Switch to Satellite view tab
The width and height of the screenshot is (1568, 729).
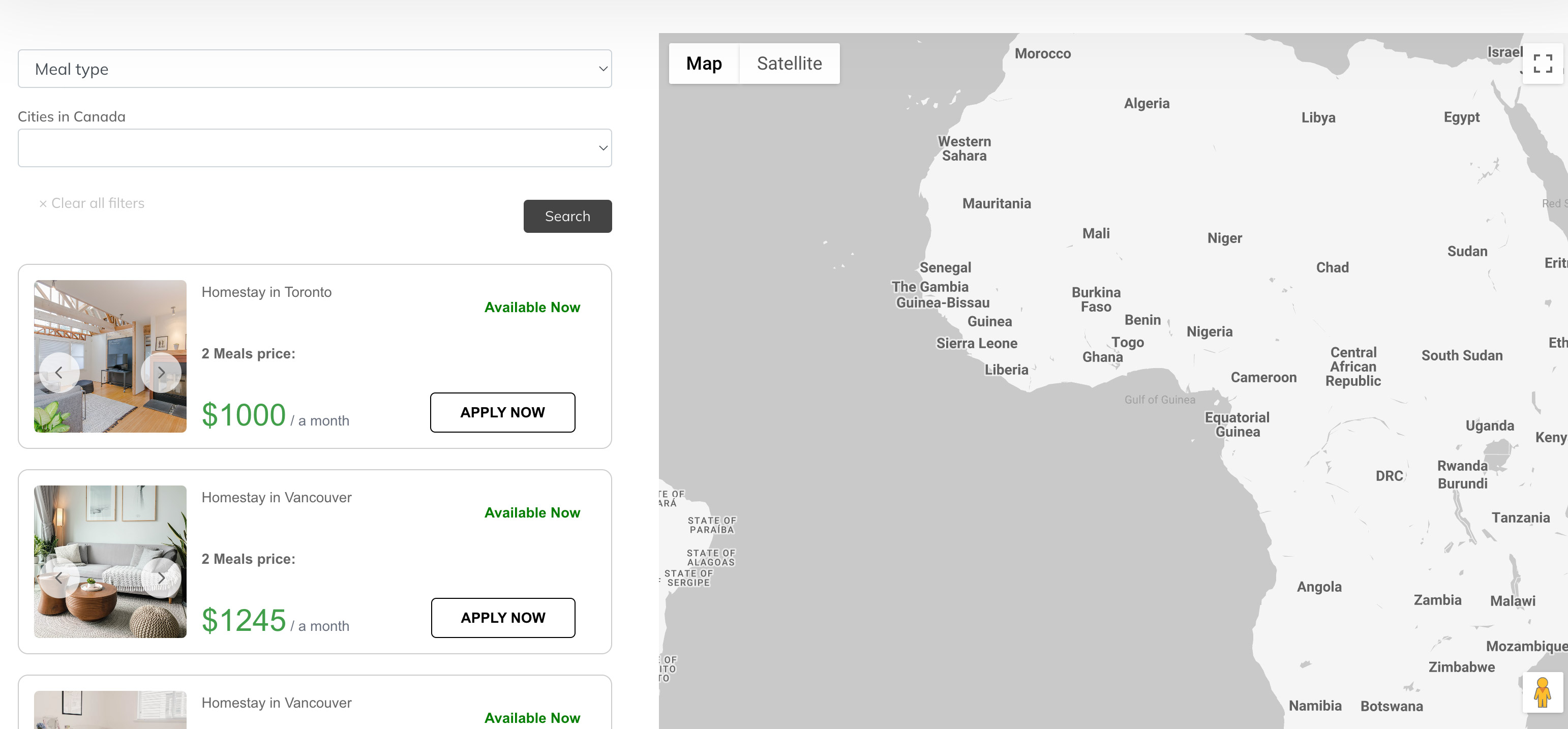pos(790,63)
